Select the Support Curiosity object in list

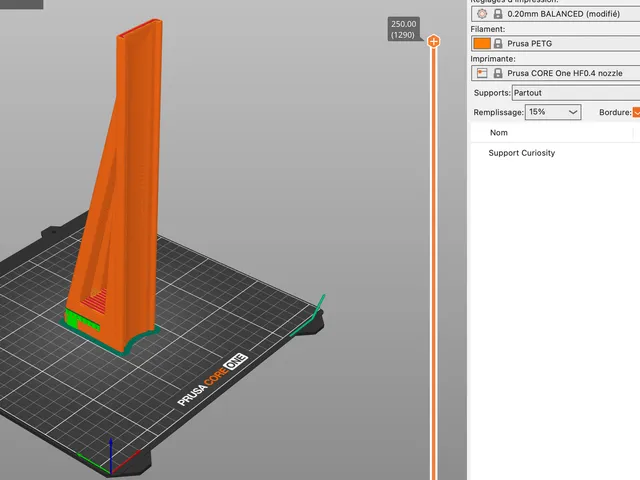tap(522, 153)
